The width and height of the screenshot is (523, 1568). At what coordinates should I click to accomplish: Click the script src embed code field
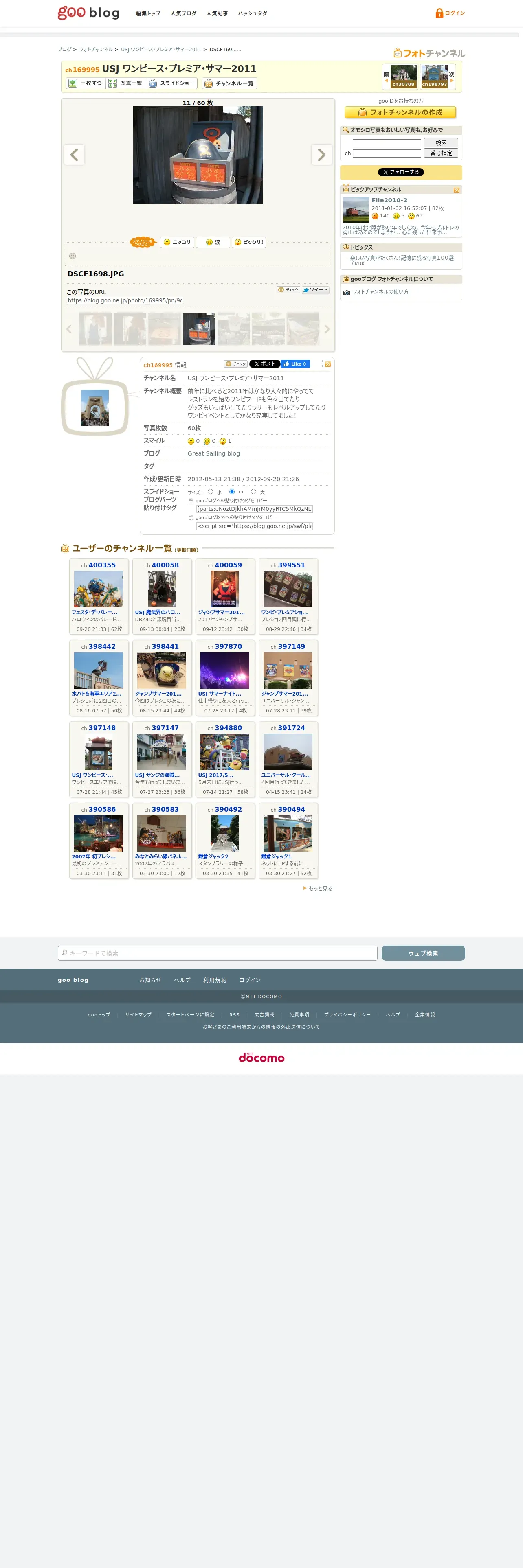click(255, 526)
